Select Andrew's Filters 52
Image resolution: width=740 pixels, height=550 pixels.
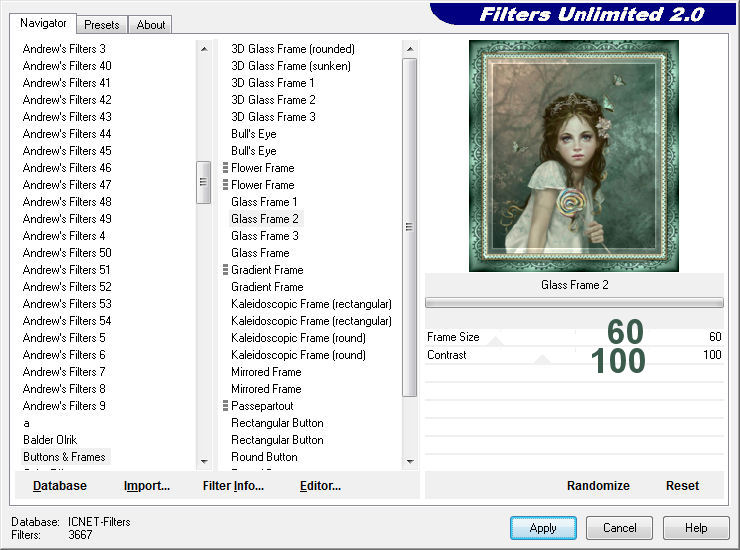click(x=67, y=287)
